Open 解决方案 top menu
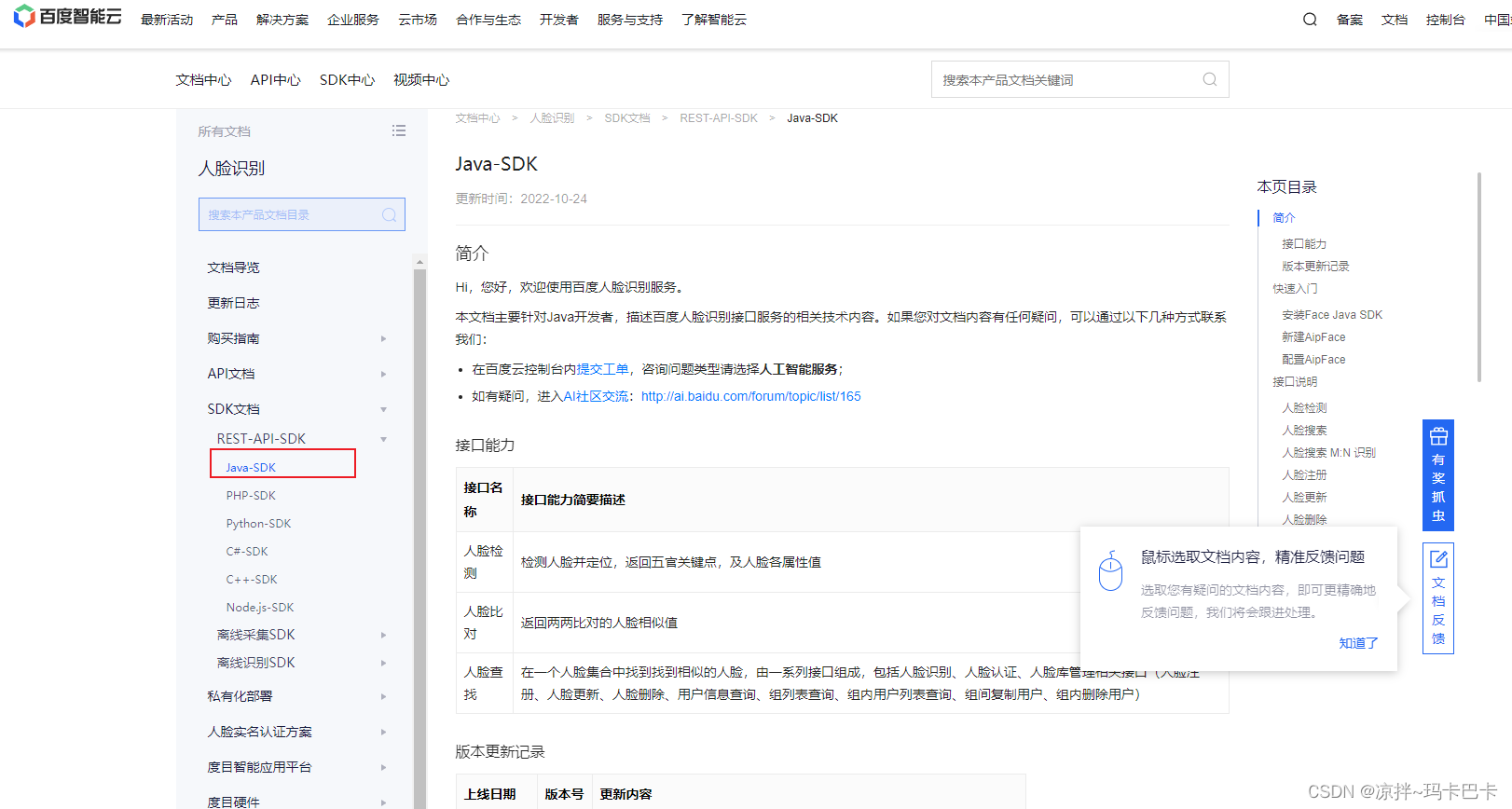 click(x=282, y=20)
